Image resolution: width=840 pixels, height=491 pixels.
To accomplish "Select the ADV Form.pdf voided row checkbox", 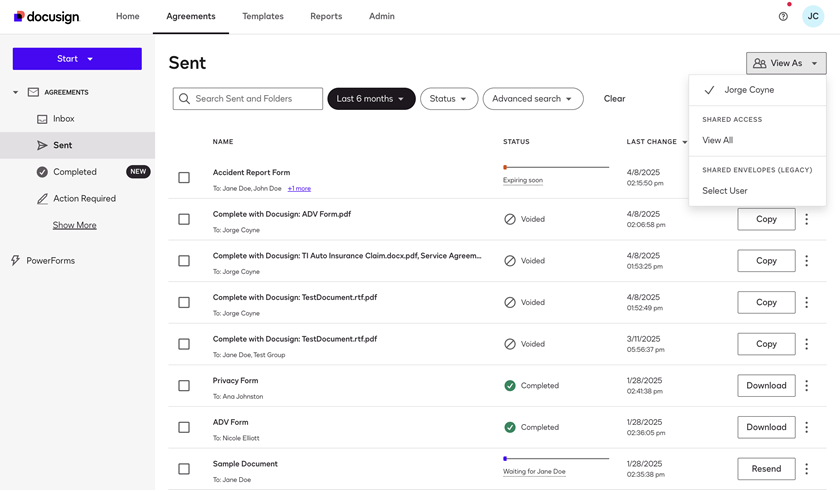I will [184, 219].
